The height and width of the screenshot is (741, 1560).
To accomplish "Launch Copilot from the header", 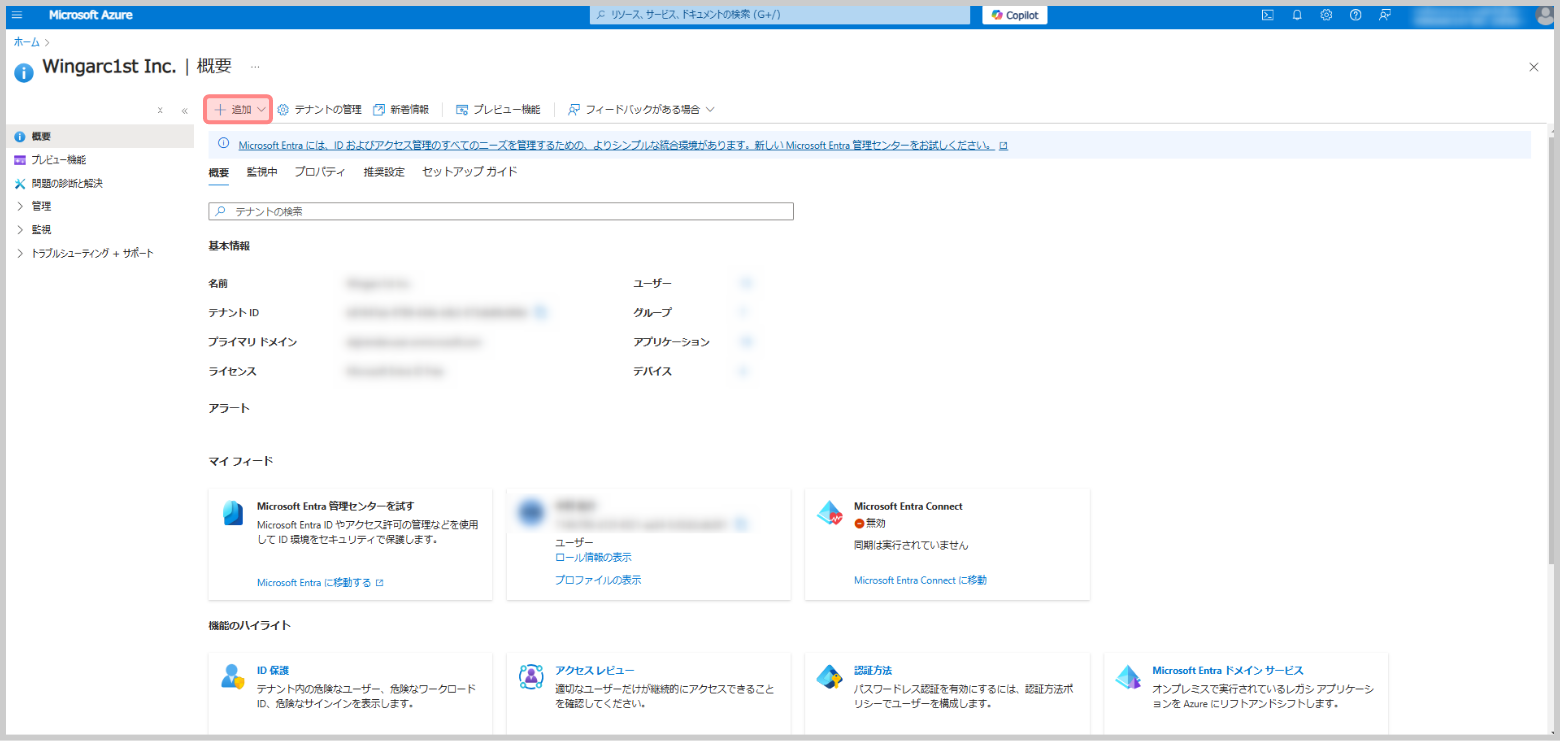I will (1014, 15).
